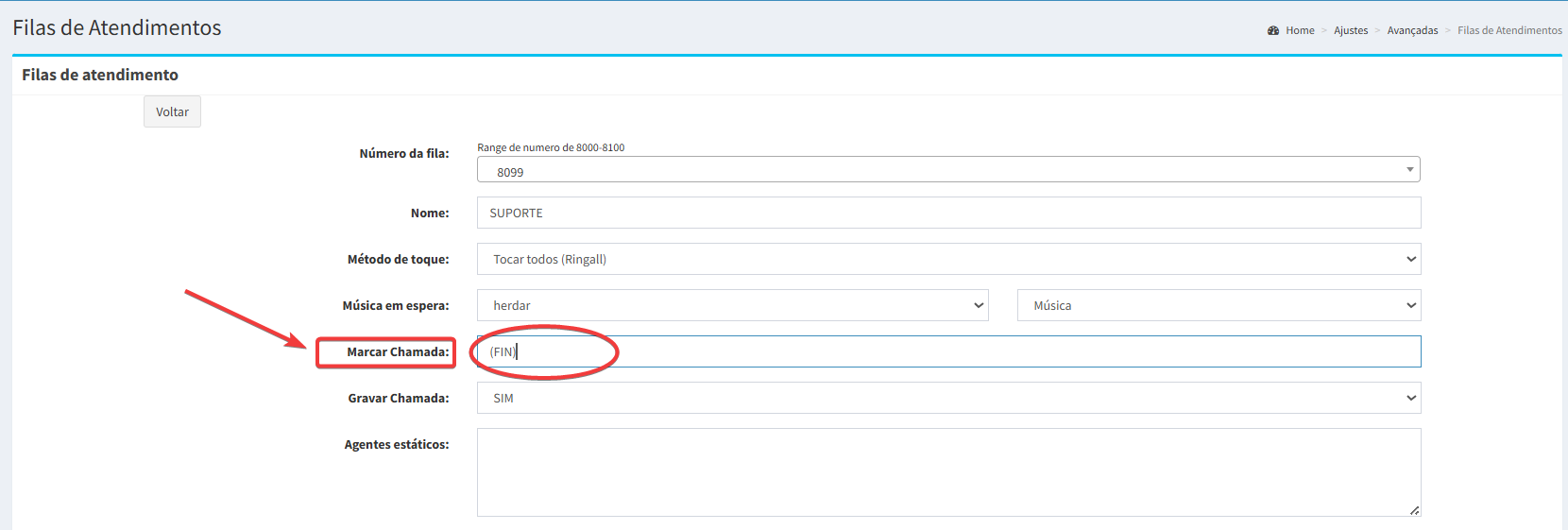1568x530 pixels.
Task: Go to Home via breadcrumb link
Action: [1300, 30]
